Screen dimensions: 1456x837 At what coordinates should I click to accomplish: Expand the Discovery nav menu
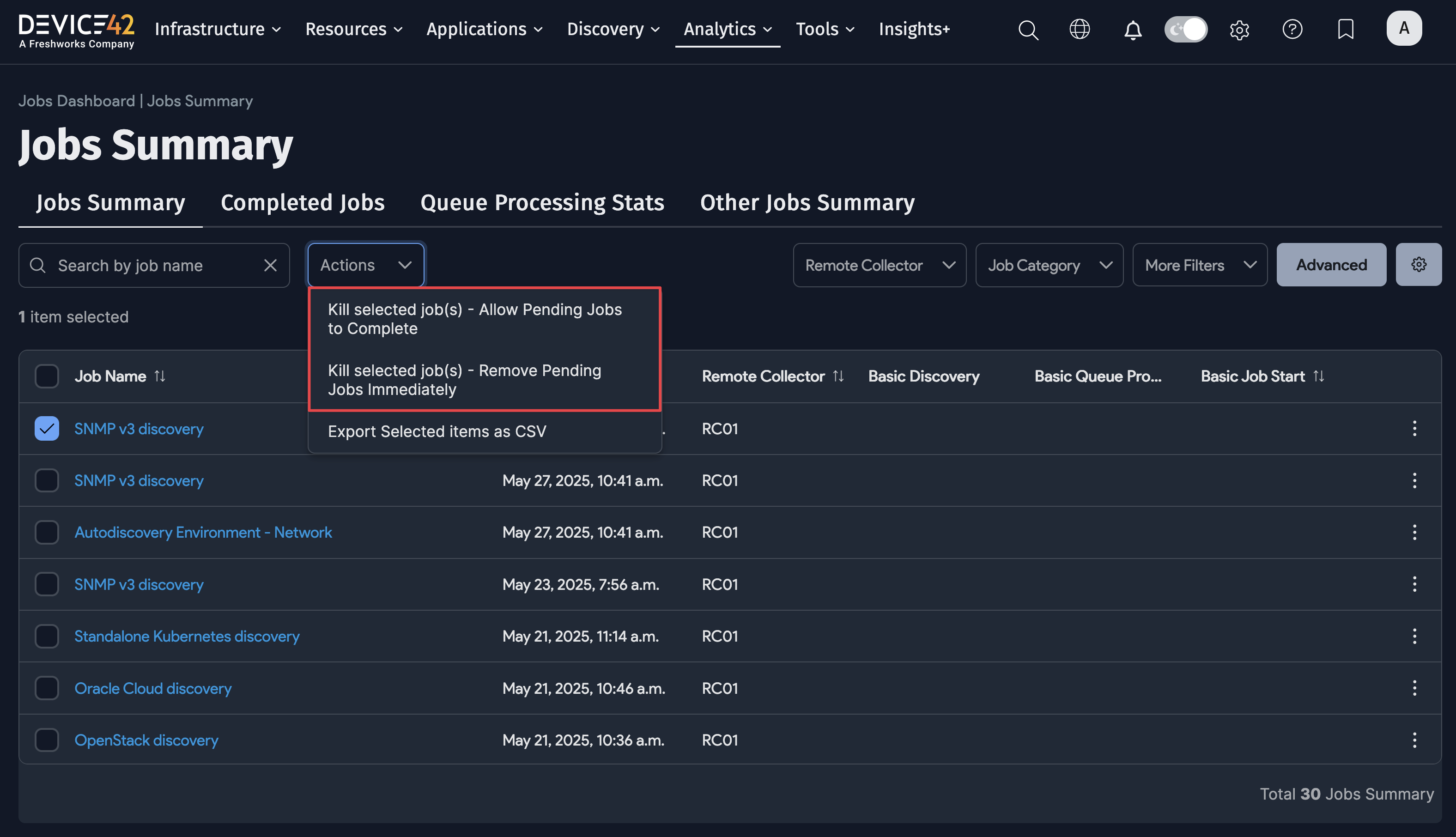[x=613, y=29]
